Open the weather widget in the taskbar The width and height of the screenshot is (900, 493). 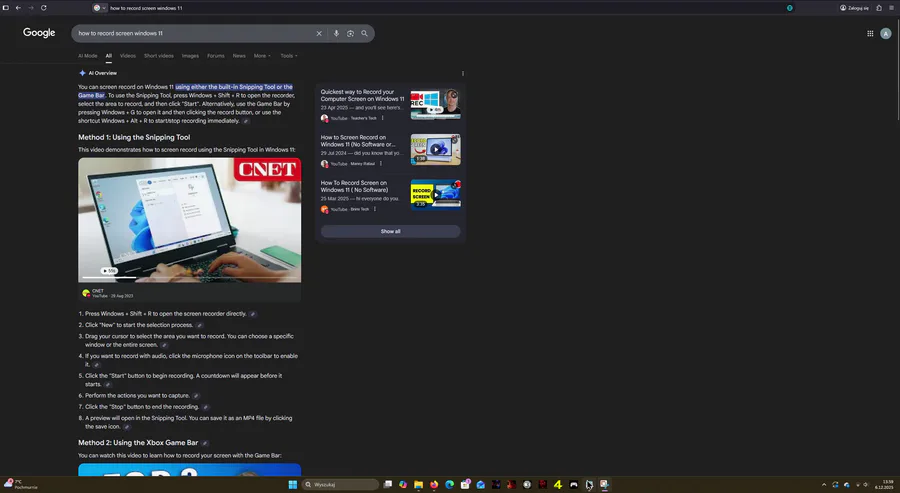(x=21, y=484)
